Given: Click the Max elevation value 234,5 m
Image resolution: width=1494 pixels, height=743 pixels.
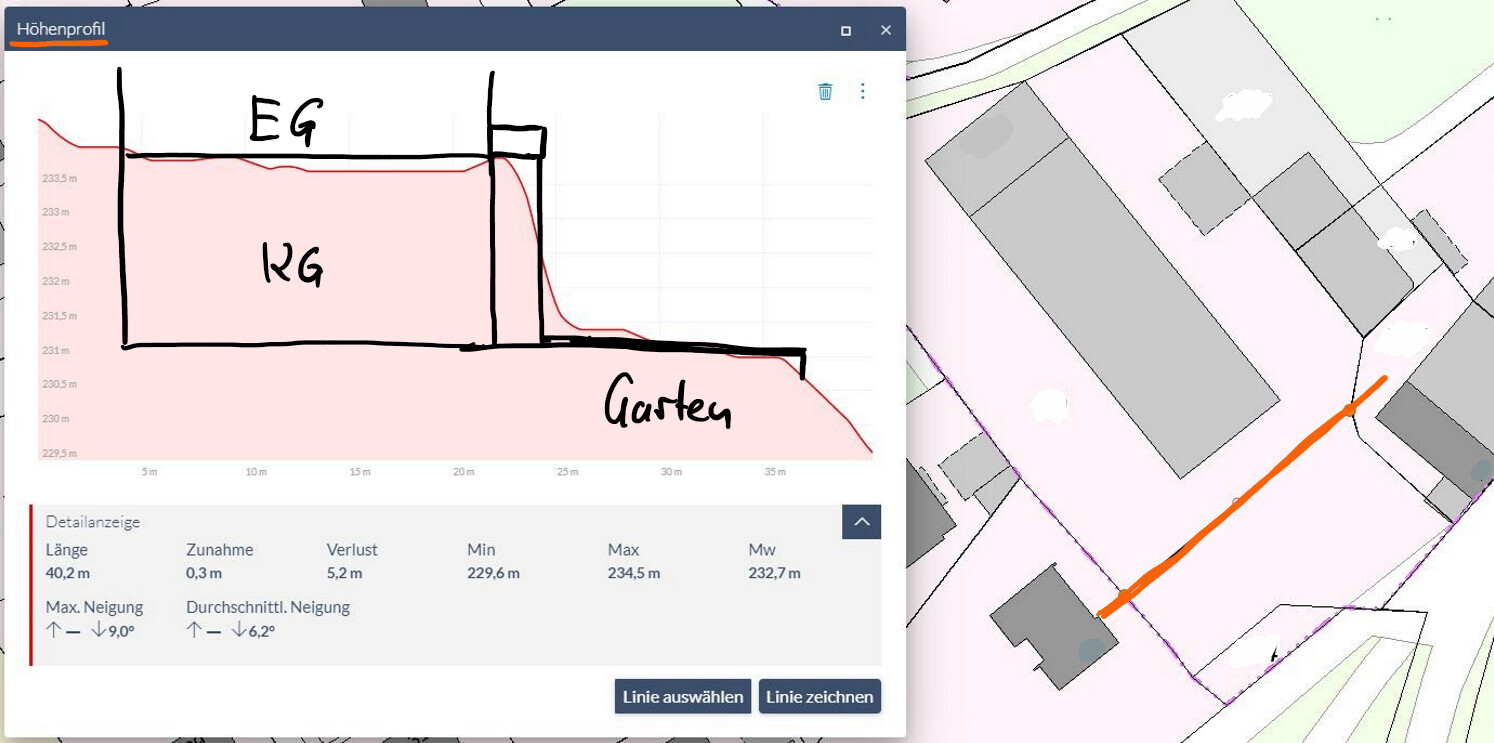Looking at the screenshot, I should click(x=633, y=573).
